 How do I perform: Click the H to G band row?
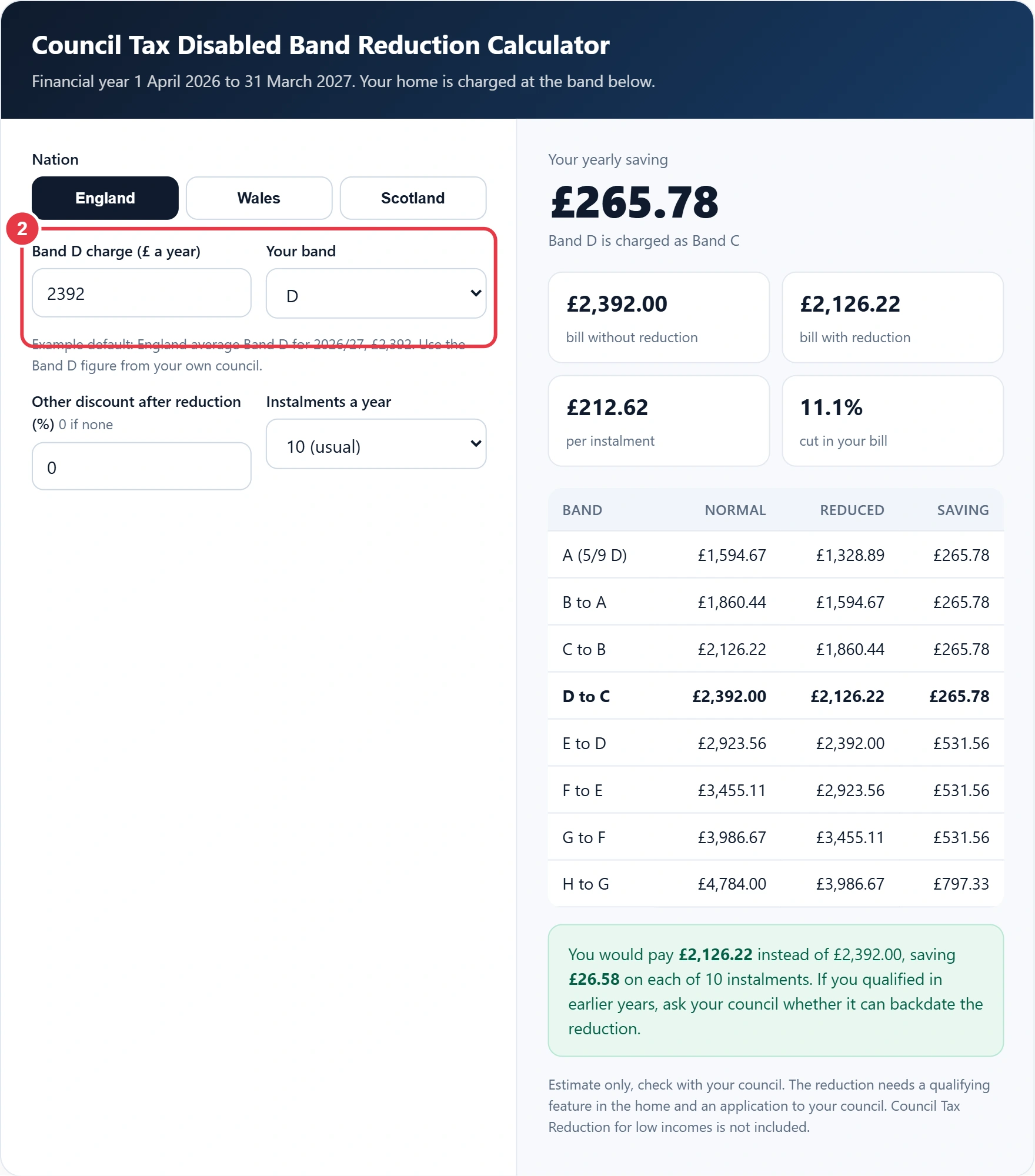pos(776,884)
